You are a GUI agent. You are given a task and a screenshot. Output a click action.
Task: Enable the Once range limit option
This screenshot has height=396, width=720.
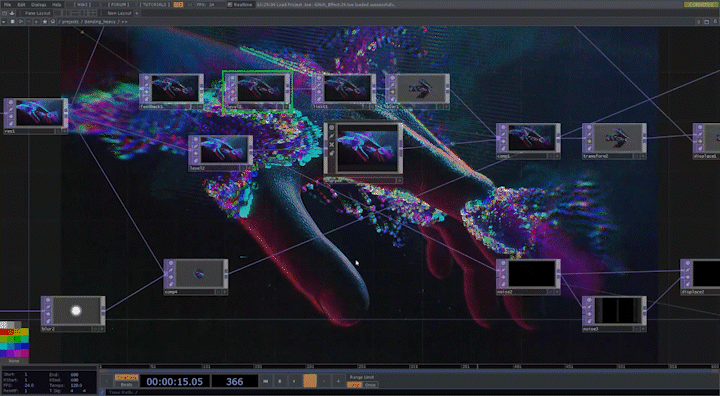tap(370, 385)
